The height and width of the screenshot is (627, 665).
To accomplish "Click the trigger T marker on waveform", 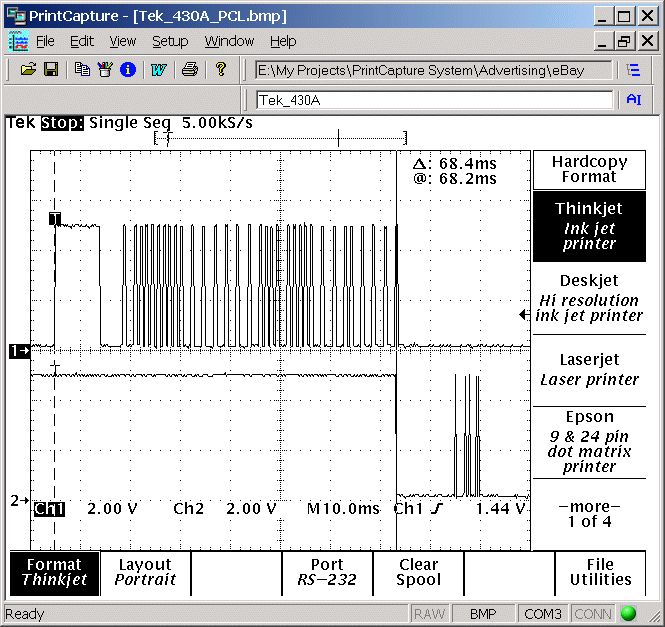I will (55, 219).
